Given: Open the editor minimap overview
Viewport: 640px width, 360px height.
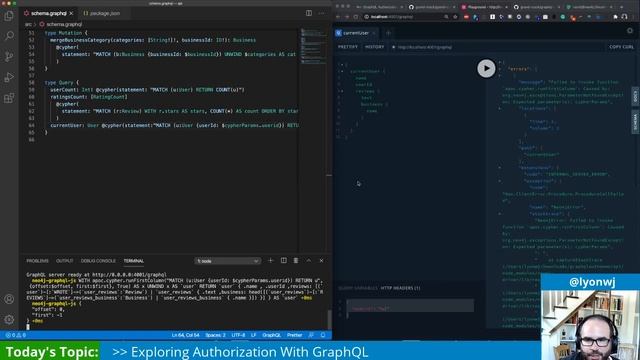Looking at the screenshot, I should tap(313, 47).
